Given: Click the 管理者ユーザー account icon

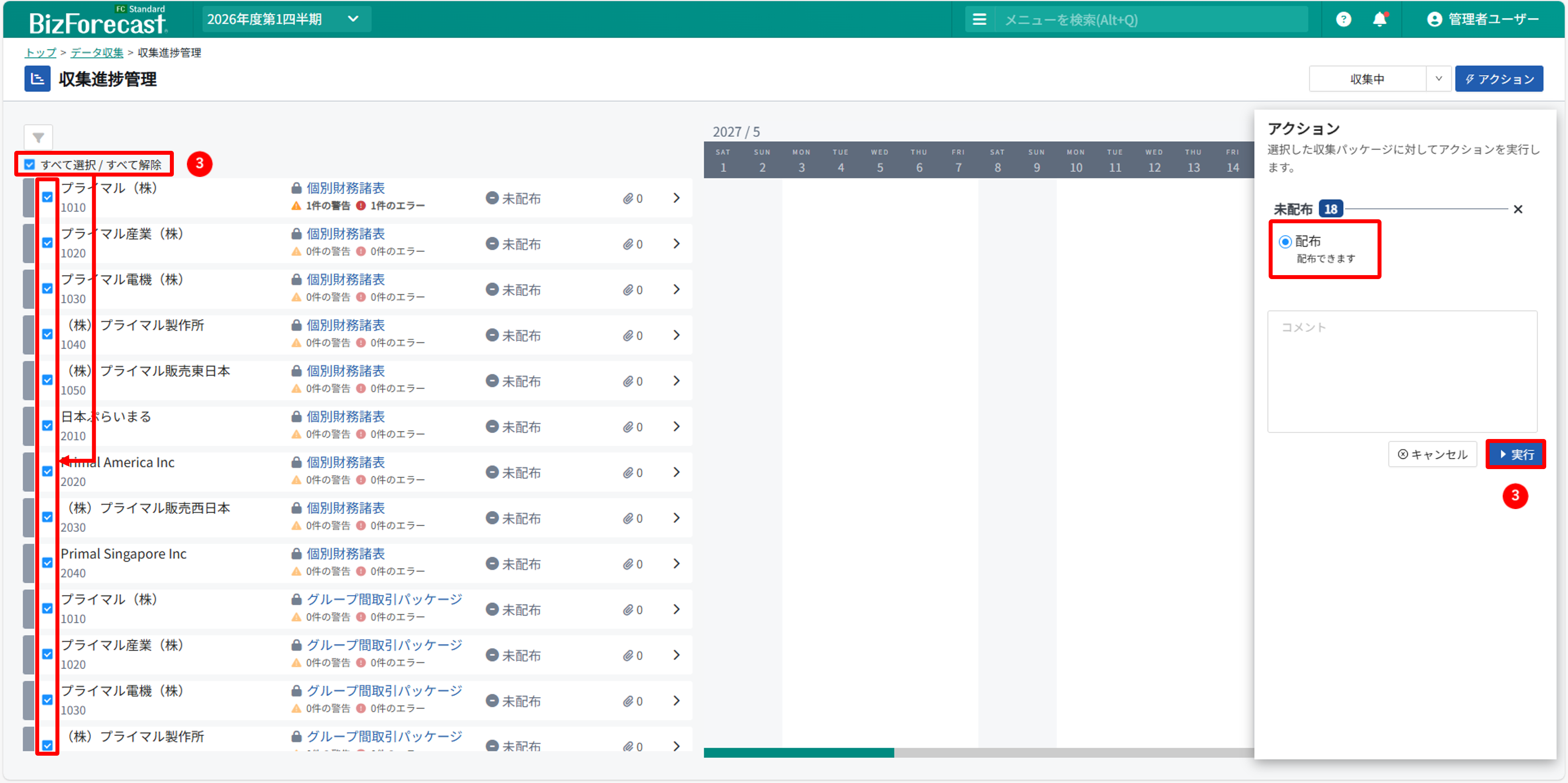Looking at the screenshot, I should click(x=1434, y=19).
